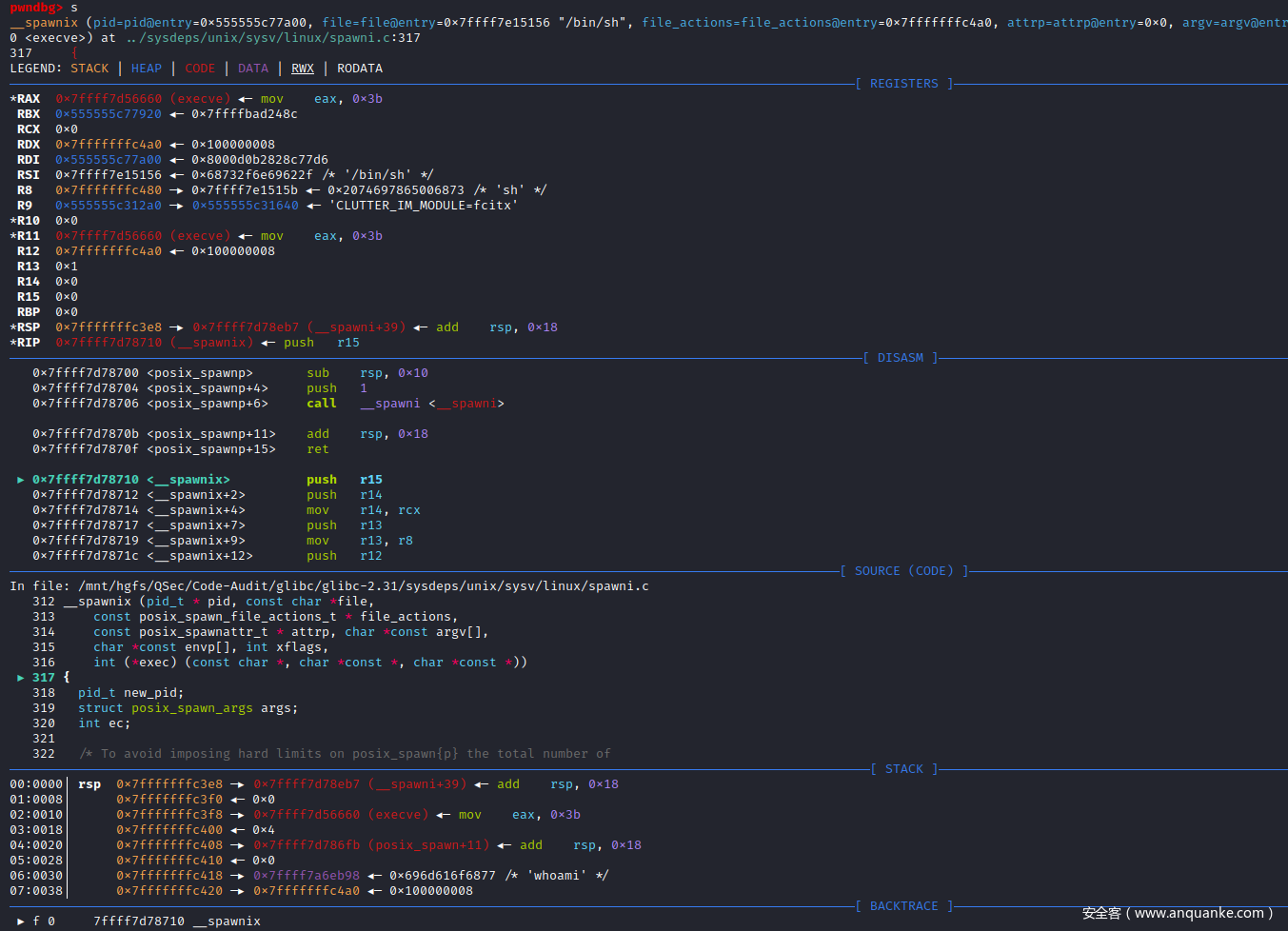Click the current instruction arrow at __spawnix
The height and width of the screenshot is (931, 1288).
pyautogui.click(x=21, y=480)
